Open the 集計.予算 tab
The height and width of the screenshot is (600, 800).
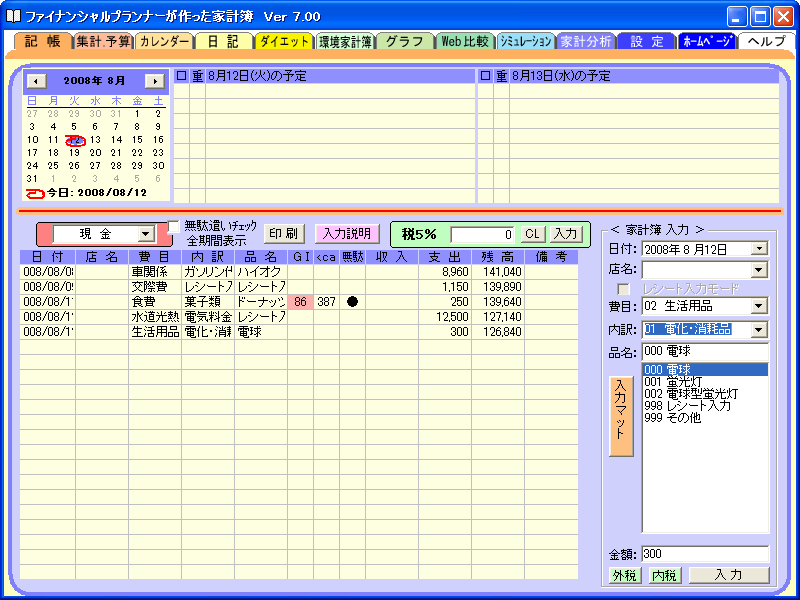(104, 42)
